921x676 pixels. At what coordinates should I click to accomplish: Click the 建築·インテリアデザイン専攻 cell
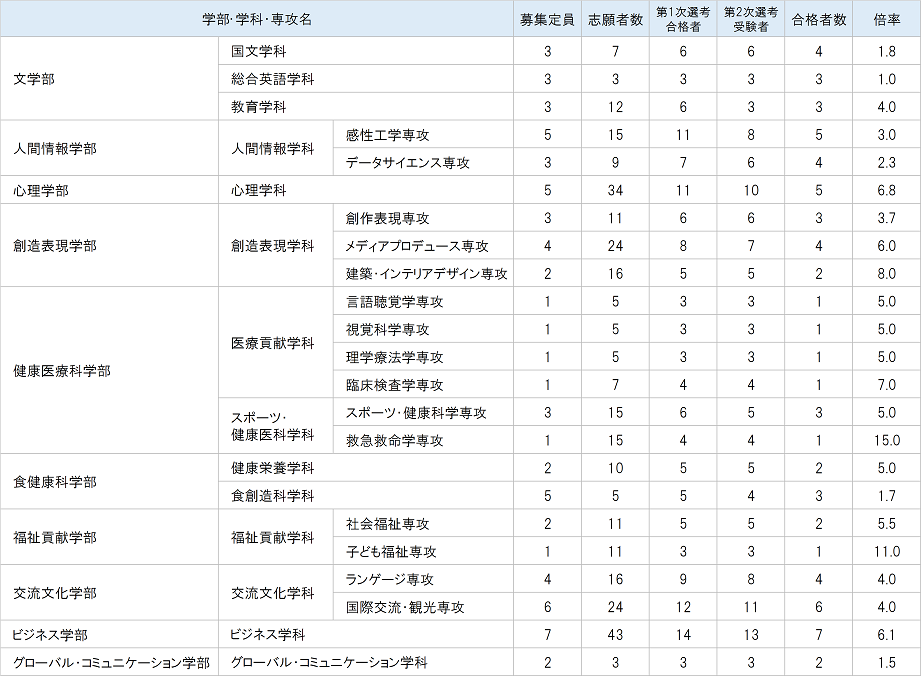pos(427,274)
